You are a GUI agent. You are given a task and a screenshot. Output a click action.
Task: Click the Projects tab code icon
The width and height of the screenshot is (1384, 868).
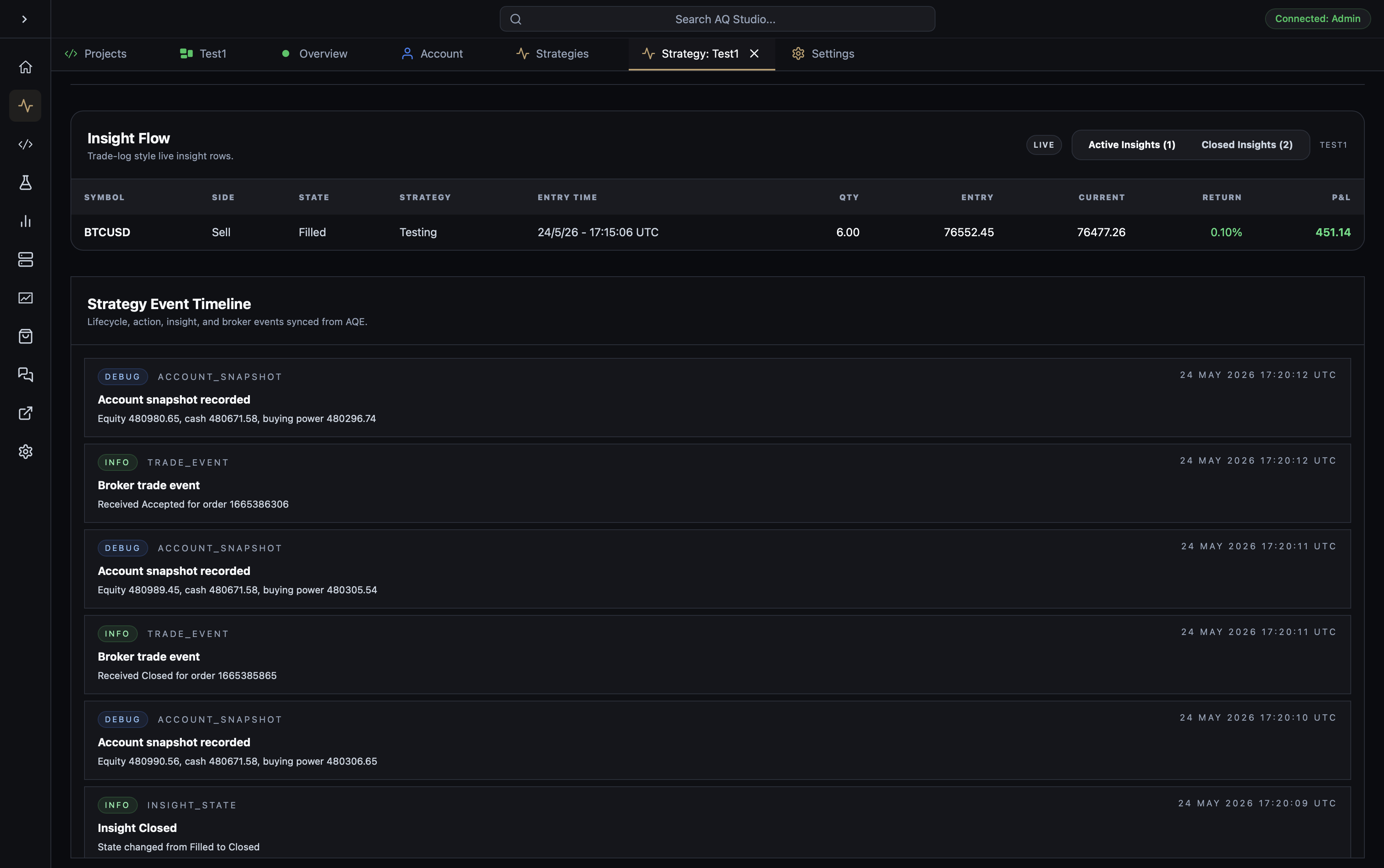pyautogui.click(x=70, y=53)
